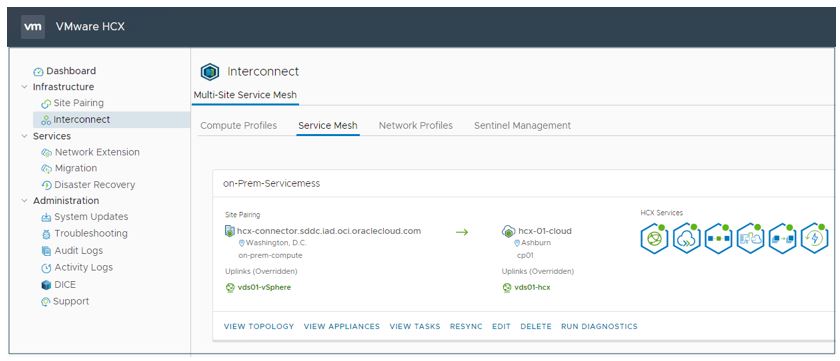Click the vds01-vSphere uplink name
This screenshot has height=361, width=840.
click(x=265, y=287)
